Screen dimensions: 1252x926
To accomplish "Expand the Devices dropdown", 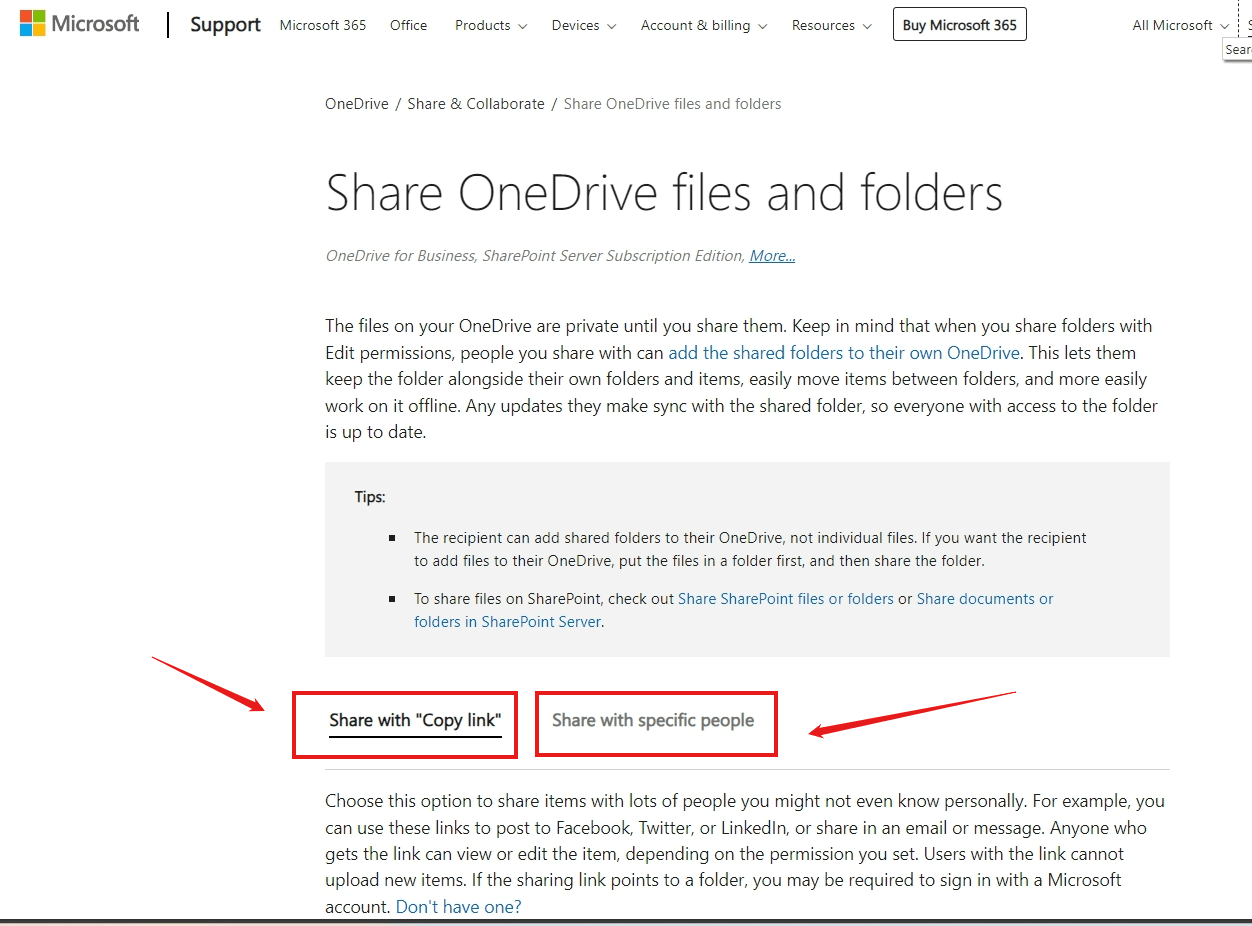I will 582,25.
